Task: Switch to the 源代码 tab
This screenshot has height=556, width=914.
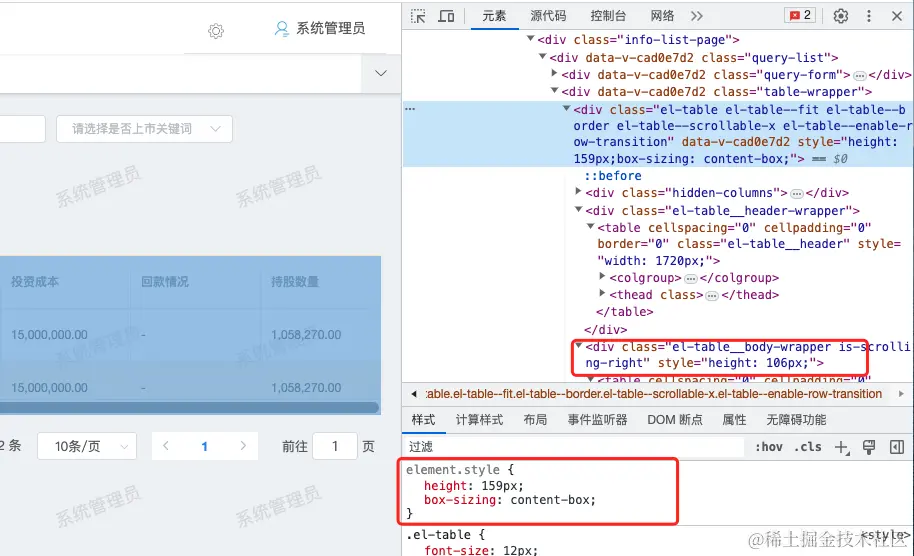Action: tap(548, 16)
